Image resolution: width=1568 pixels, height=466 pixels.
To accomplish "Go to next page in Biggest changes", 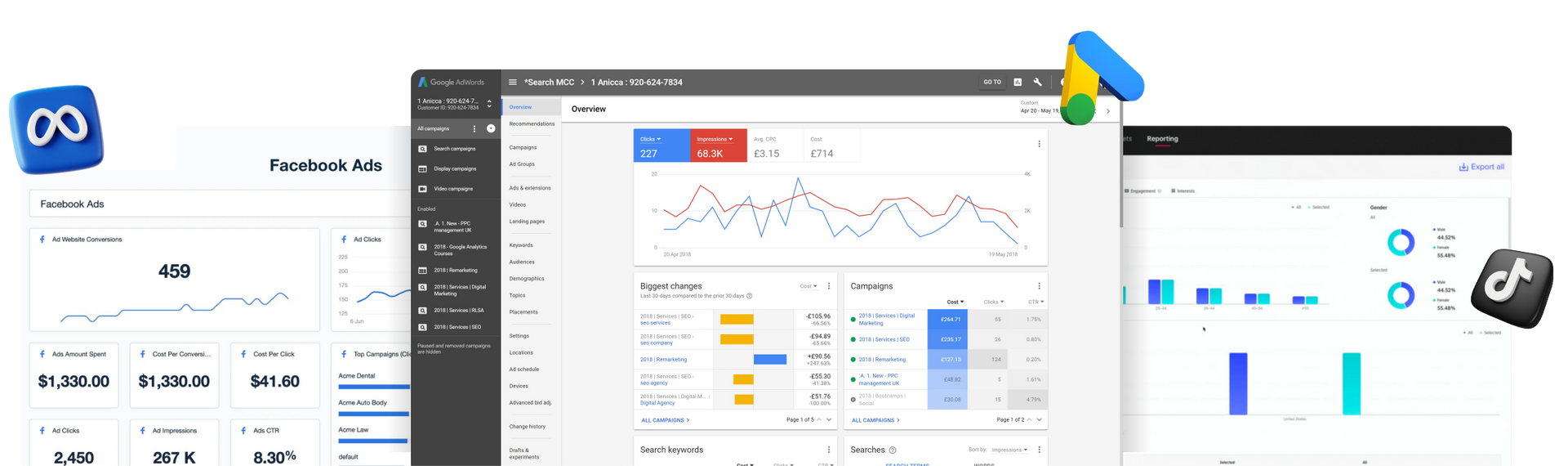I will tap(829, 419).
